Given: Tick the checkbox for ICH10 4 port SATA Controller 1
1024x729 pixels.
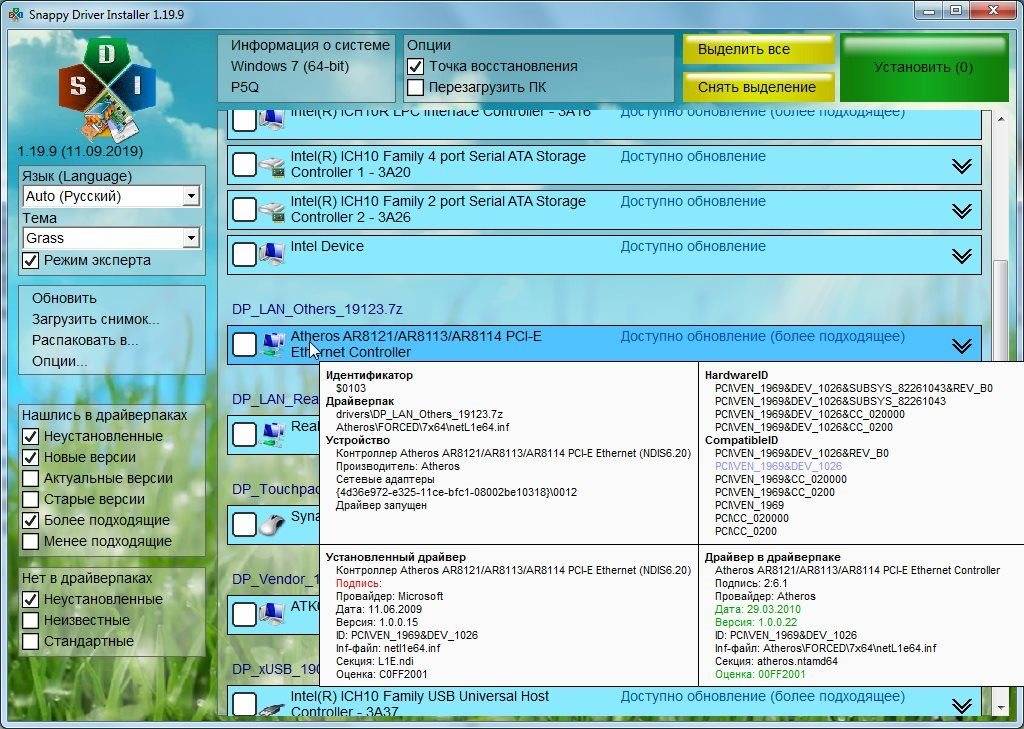Looking at the screenshot, I should pyautogui.click(x=244, y=165).
